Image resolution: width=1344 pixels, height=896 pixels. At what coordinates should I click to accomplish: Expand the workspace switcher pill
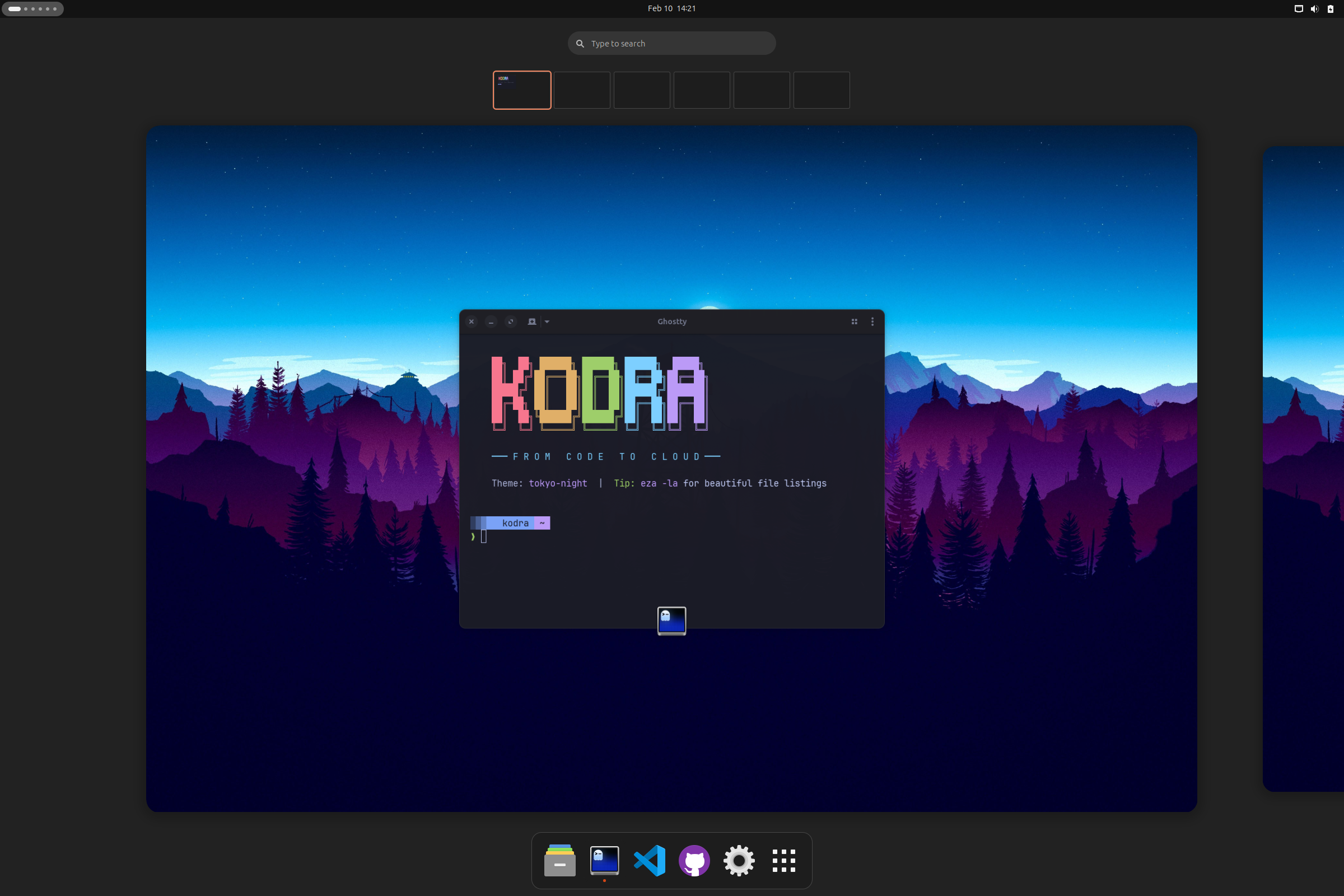tap(32, 8)
